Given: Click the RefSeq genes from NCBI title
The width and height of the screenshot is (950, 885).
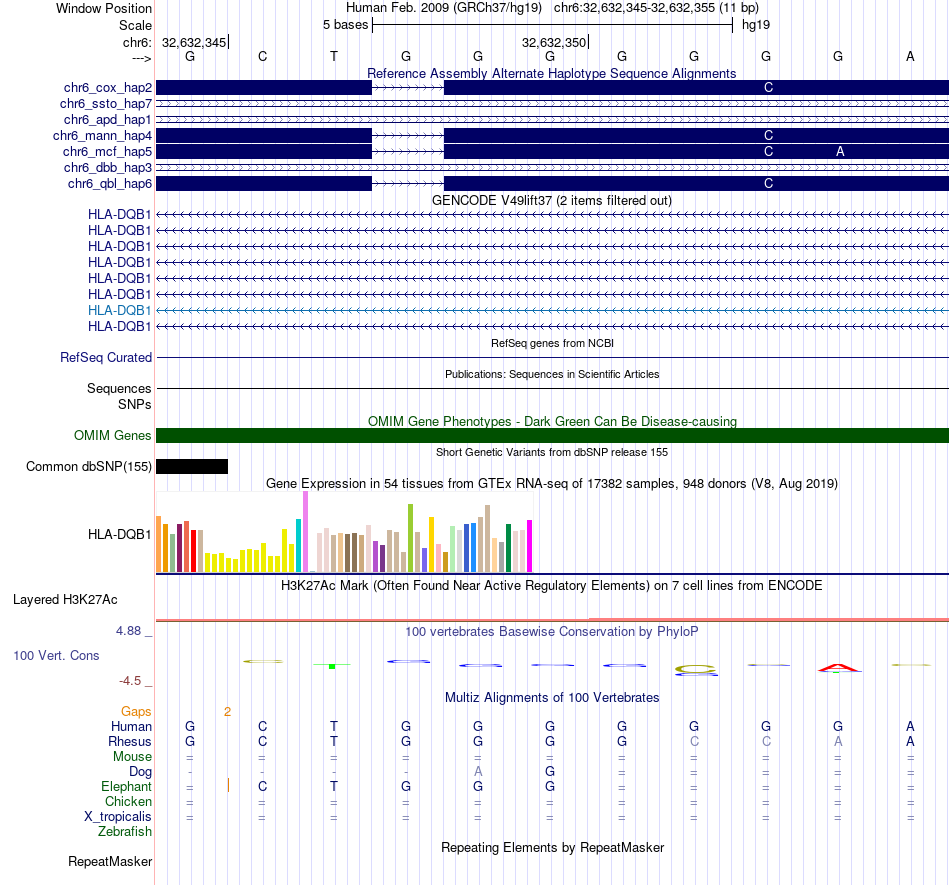Looking at the screenshot, I should [552, 343].
